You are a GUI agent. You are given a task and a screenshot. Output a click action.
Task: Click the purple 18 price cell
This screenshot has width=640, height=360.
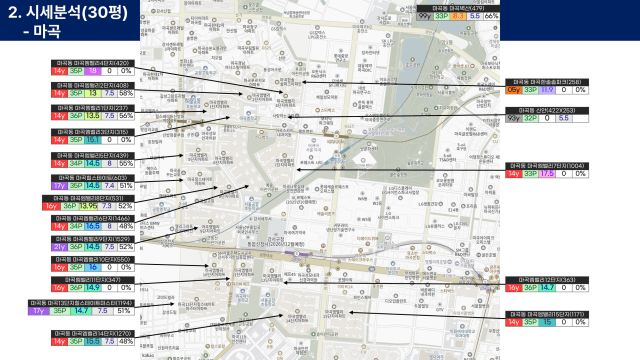point(93,71)
